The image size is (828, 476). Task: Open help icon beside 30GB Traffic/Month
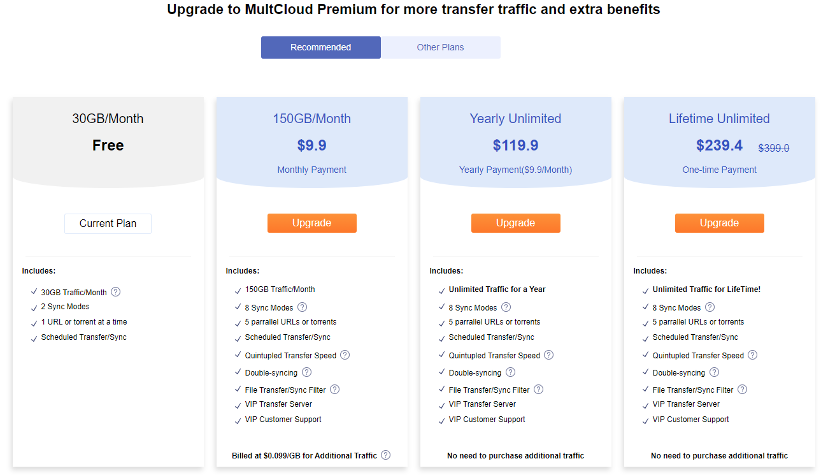[116, 292]
